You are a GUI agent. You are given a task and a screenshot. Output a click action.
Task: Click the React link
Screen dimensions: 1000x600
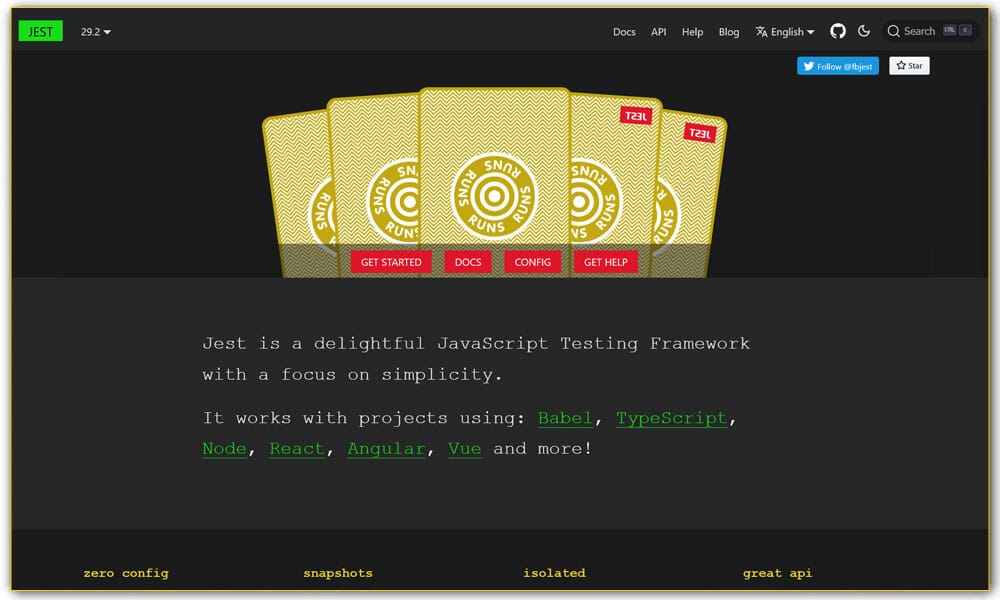(296, 448)
